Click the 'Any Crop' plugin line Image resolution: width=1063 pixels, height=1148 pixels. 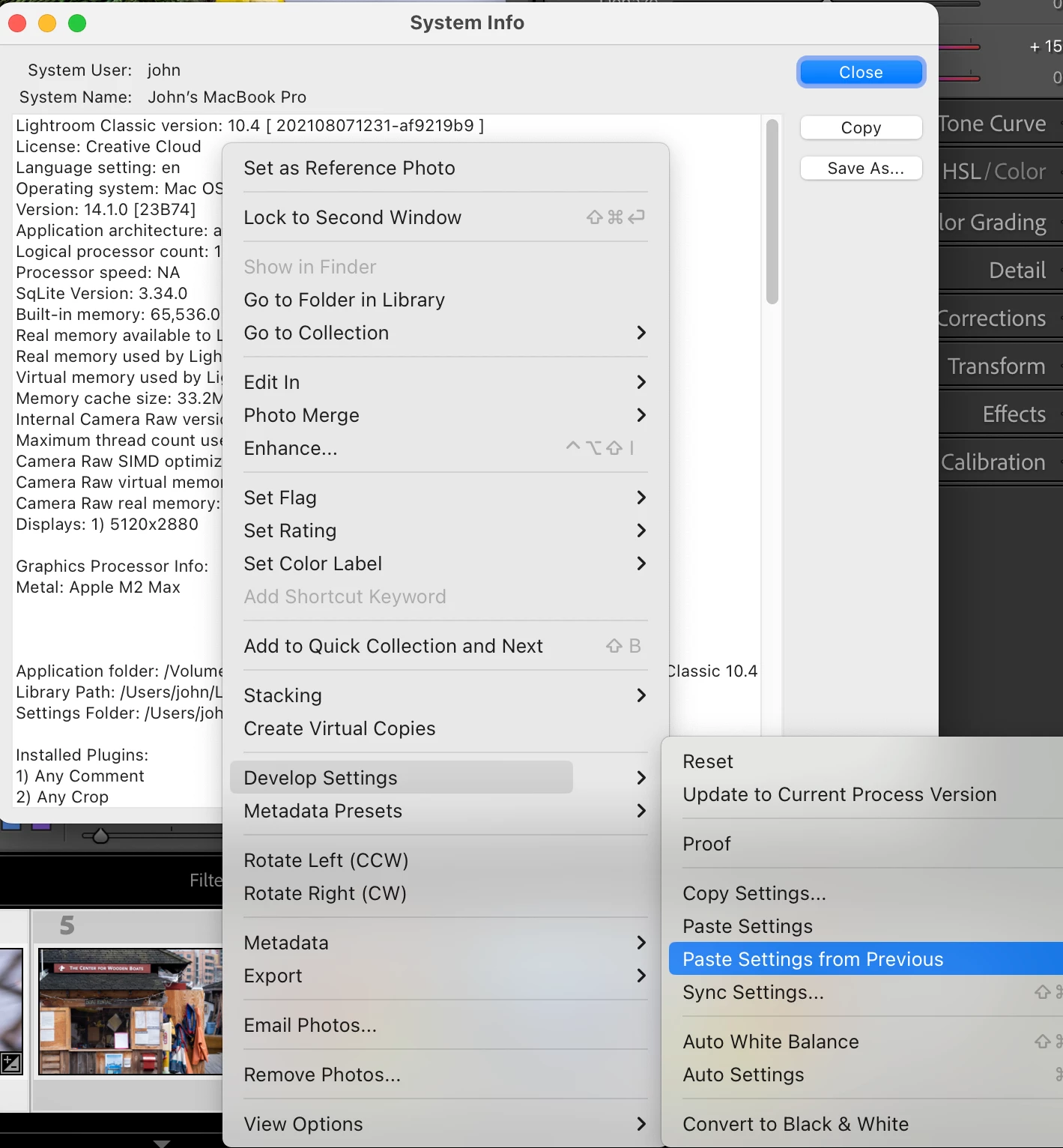point(62,797)
